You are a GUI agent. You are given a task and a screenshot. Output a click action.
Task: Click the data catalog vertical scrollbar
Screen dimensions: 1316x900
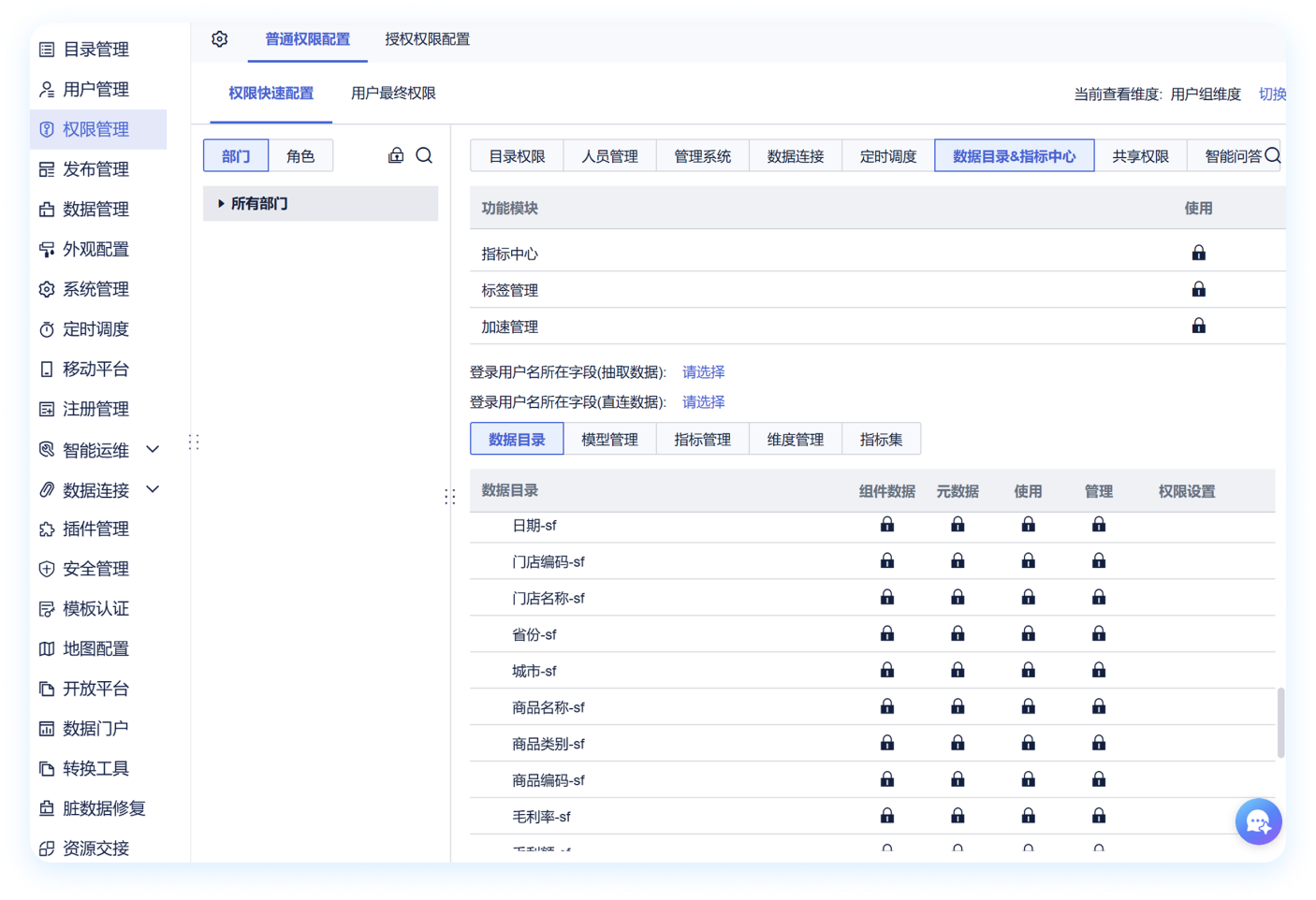point(1279,722)
